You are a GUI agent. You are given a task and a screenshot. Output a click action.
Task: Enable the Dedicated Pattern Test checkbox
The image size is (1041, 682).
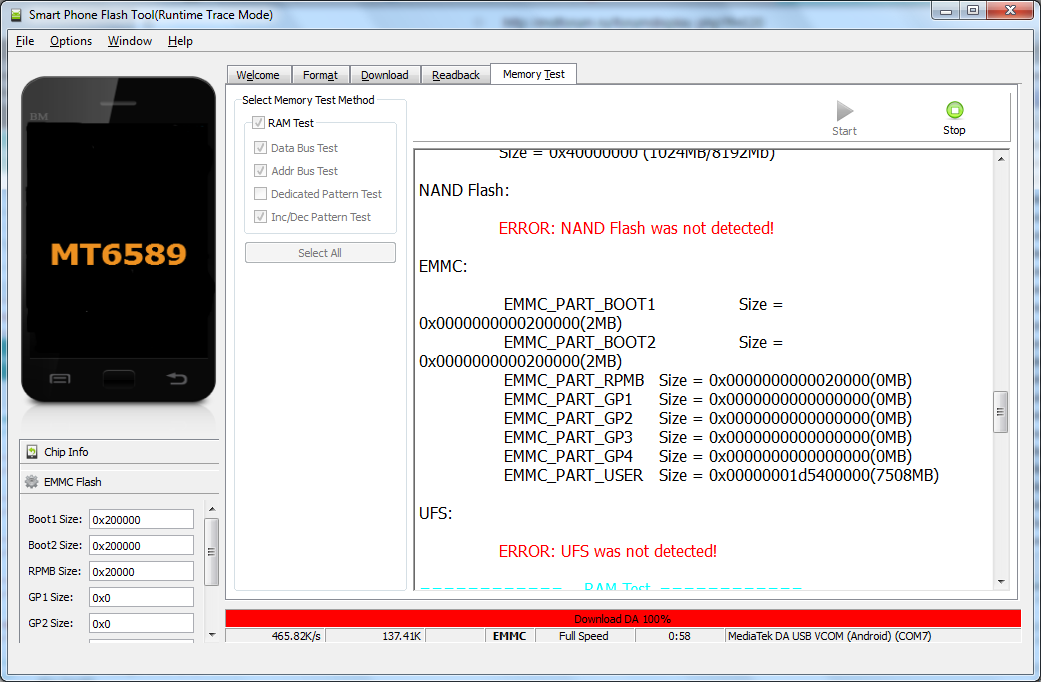[x=261, y=194]
